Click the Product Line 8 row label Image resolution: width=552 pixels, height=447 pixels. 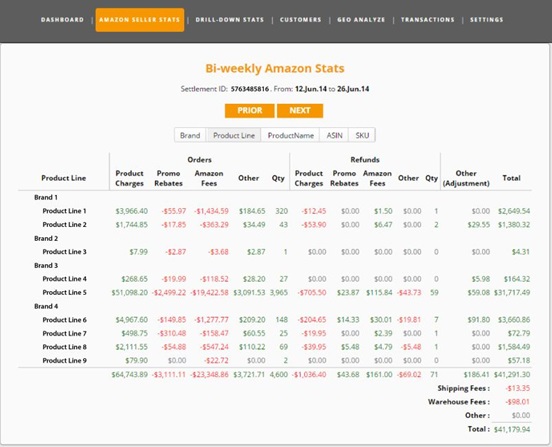pos(64,347)
